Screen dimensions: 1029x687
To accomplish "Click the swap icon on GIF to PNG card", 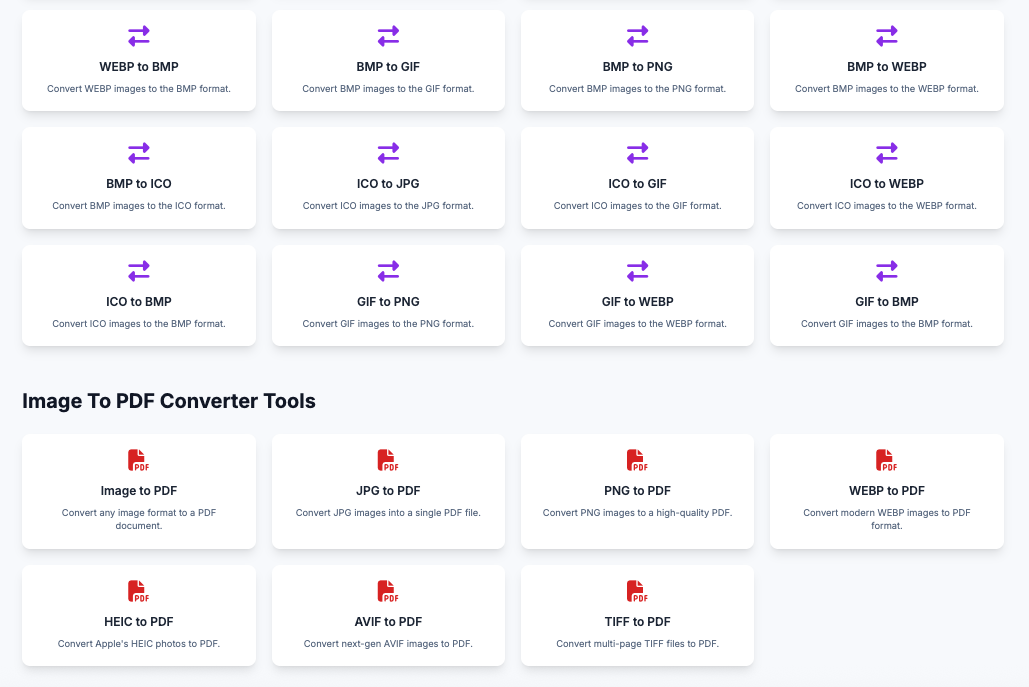I will (388, 271).
